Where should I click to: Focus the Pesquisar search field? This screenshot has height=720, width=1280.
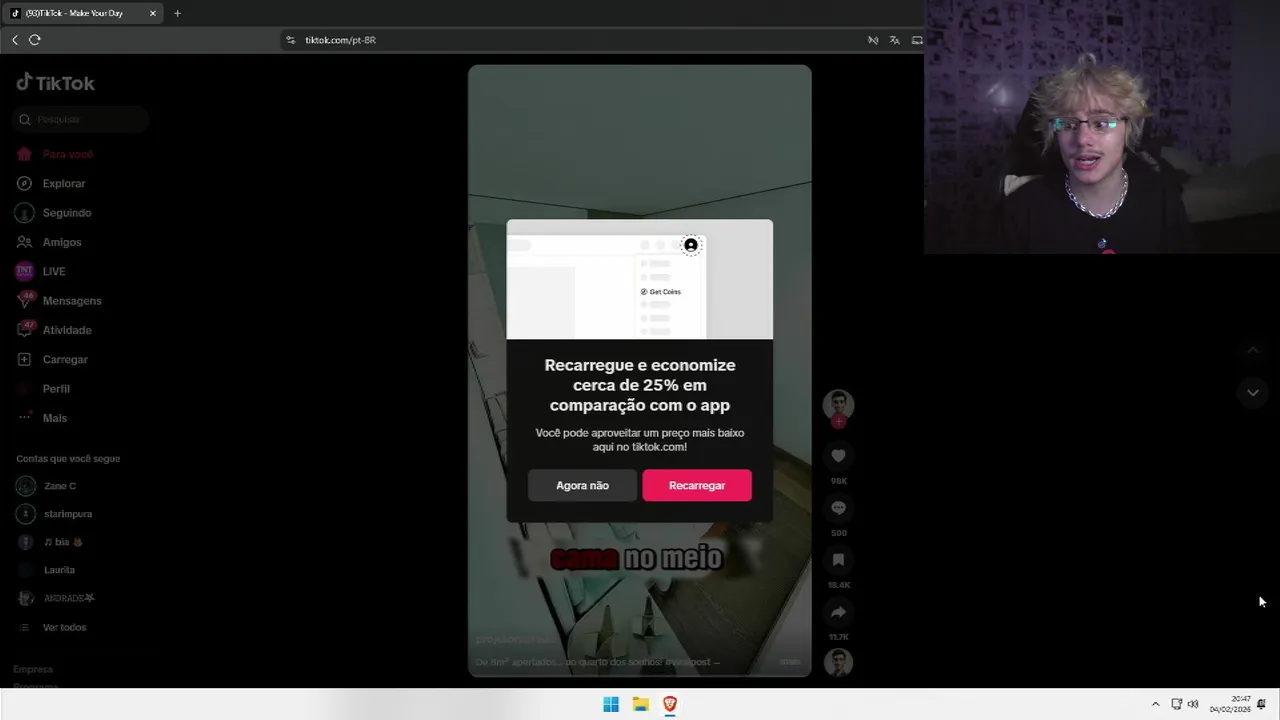81,120
